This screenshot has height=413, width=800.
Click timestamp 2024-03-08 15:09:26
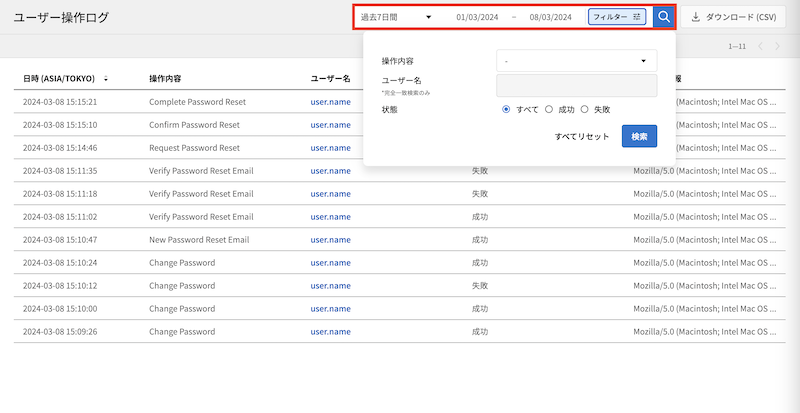click(x=60, y=331)
